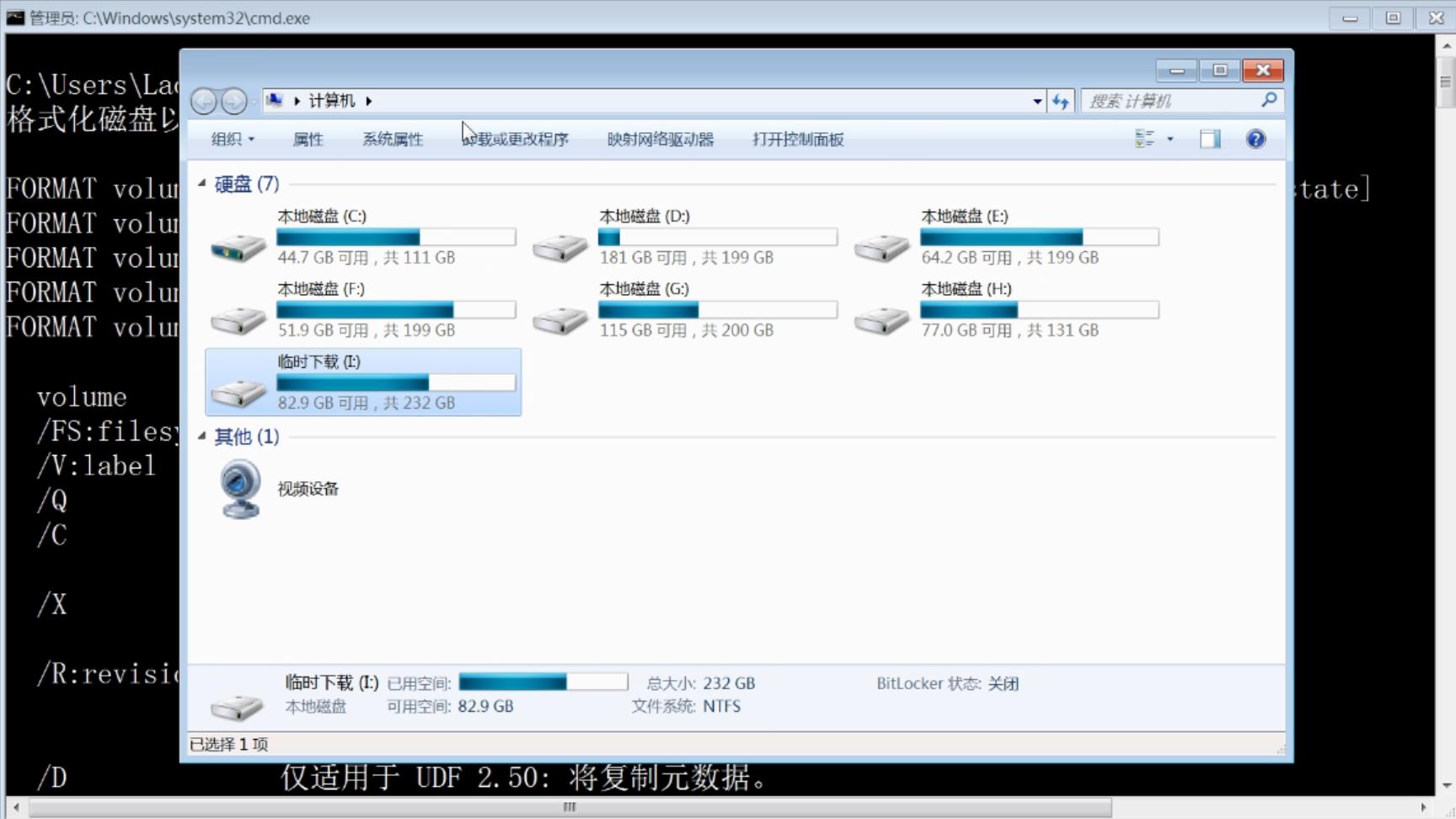Click the back navigation arrow

click(202, 100)
